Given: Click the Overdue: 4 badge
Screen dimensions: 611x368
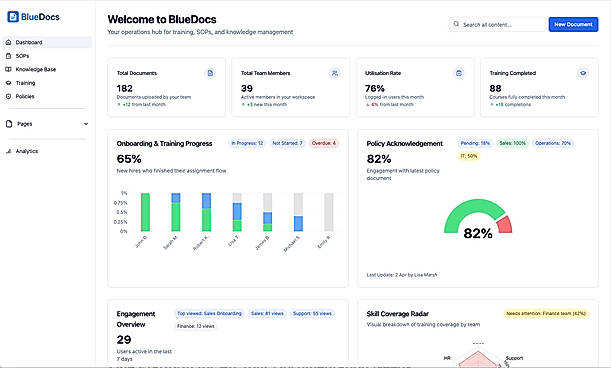Looking at the screenshot, I should 324,143.
